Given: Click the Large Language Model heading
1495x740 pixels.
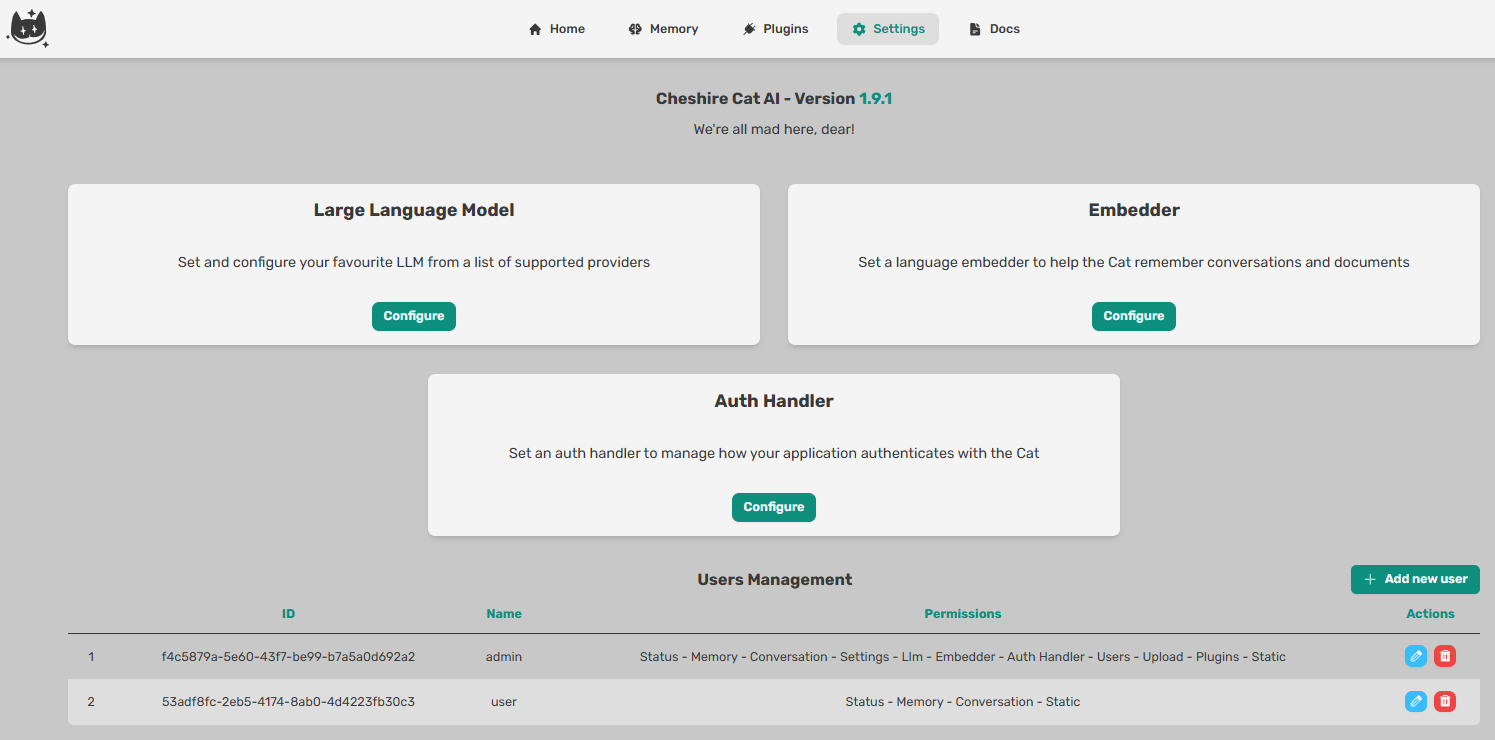Looking at the screenshot, I should [414, 210].
